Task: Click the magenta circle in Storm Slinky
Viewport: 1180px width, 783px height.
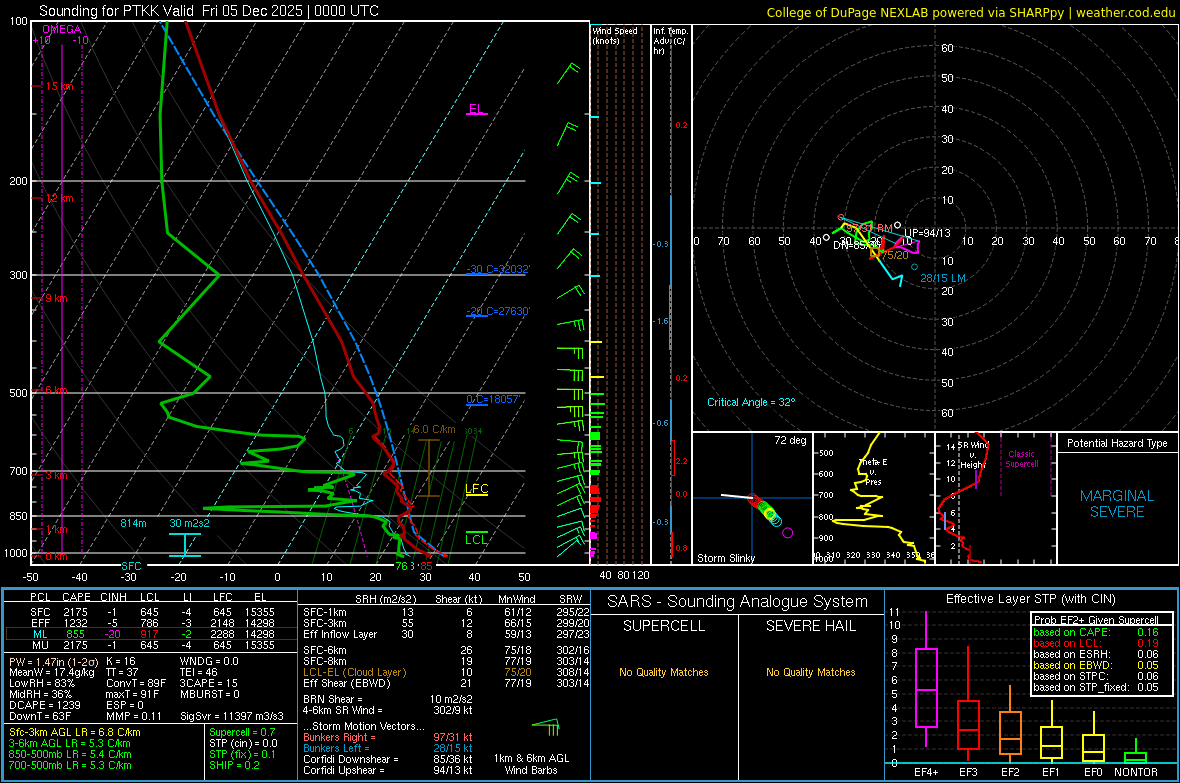Action: point(788,533)
